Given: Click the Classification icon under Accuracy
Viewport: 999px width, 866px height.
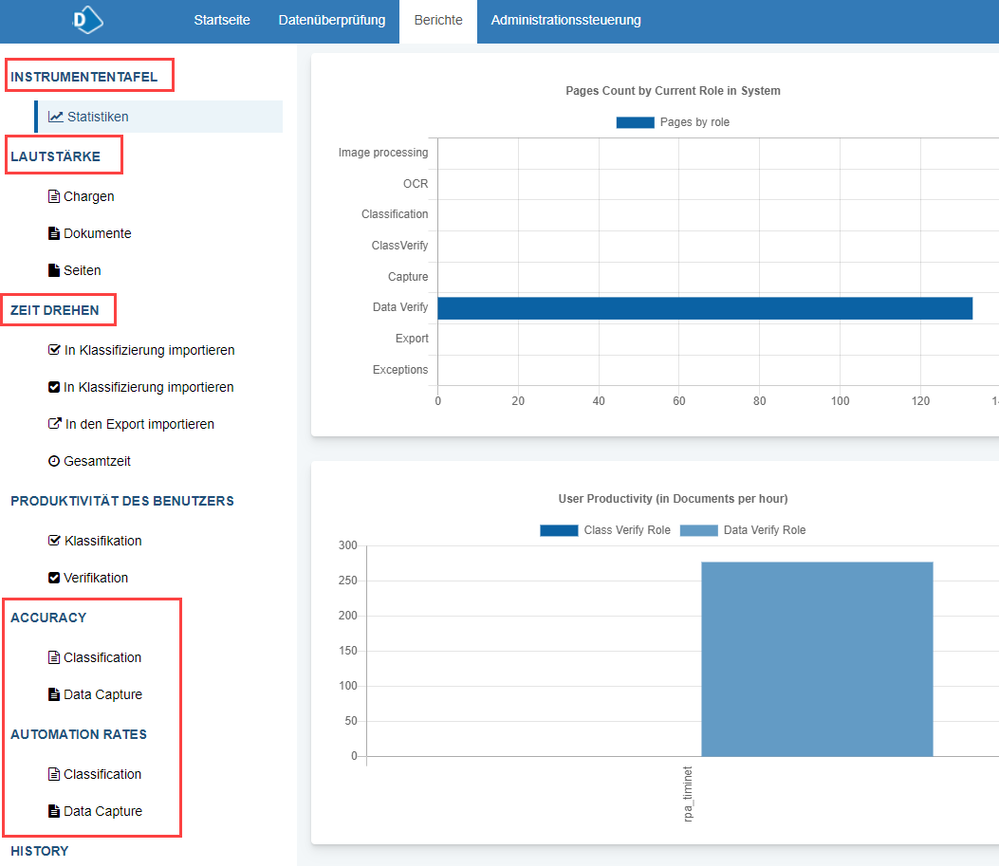Looking at the screenshot, I should click(x=54, y=657).
